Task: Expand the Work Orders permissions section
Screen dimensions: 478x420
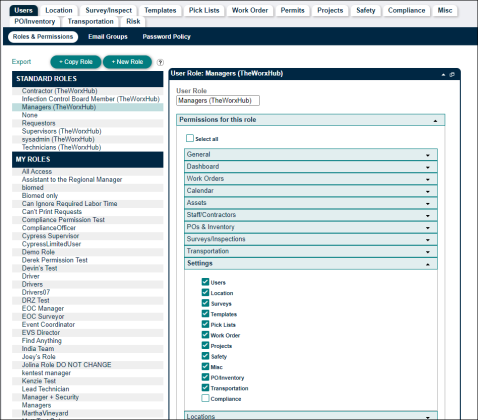Action: pos(311,179)
